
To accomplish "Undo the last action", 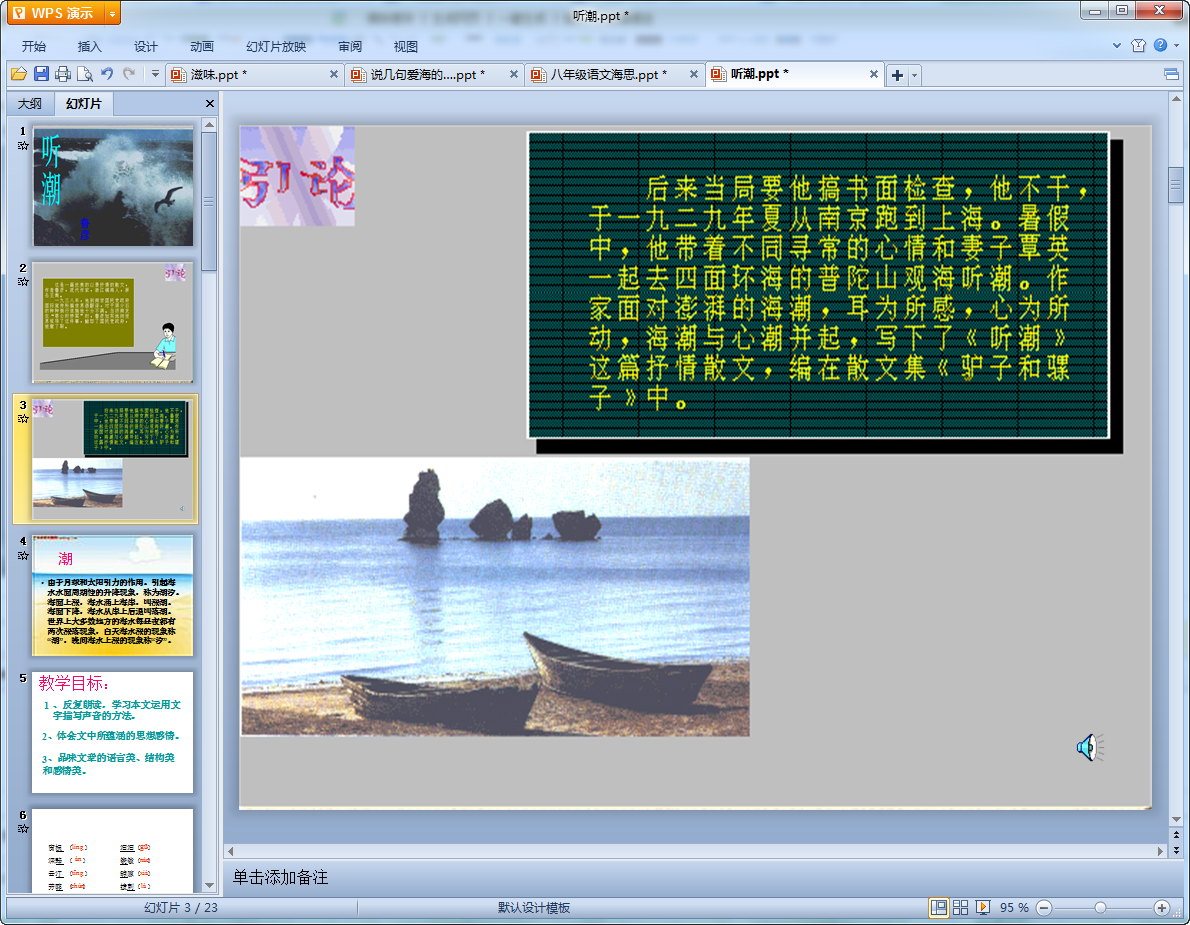I will 107,74.
